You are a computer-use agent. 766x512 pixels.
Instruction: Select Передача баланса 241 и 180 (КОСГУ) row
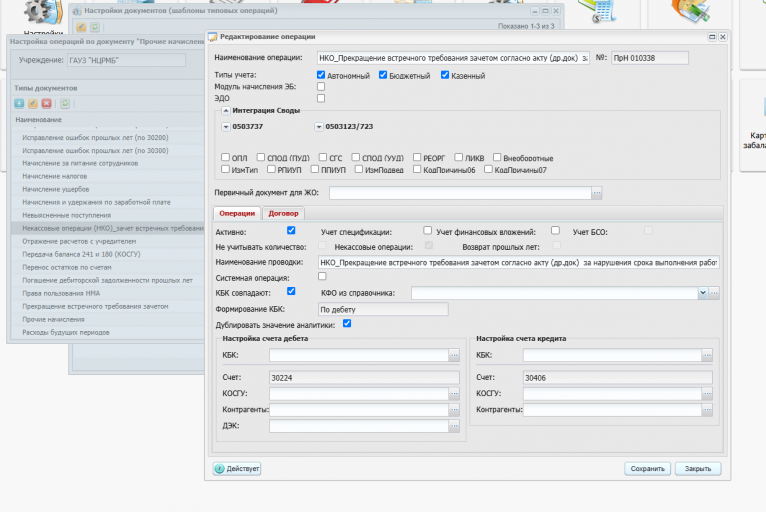click(x=107, y=255)
